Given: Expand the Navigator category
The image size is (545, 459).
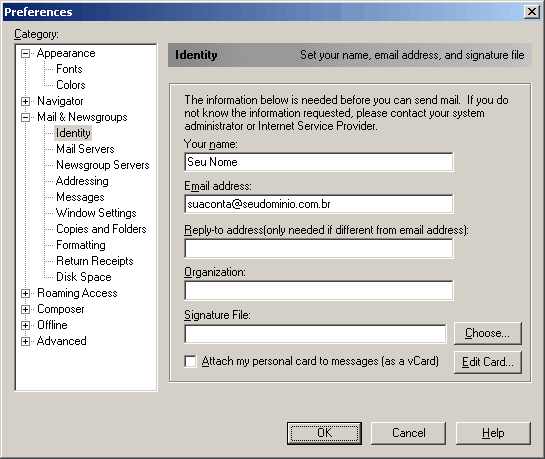Looking at the screenshot, I should click(25, 101).
